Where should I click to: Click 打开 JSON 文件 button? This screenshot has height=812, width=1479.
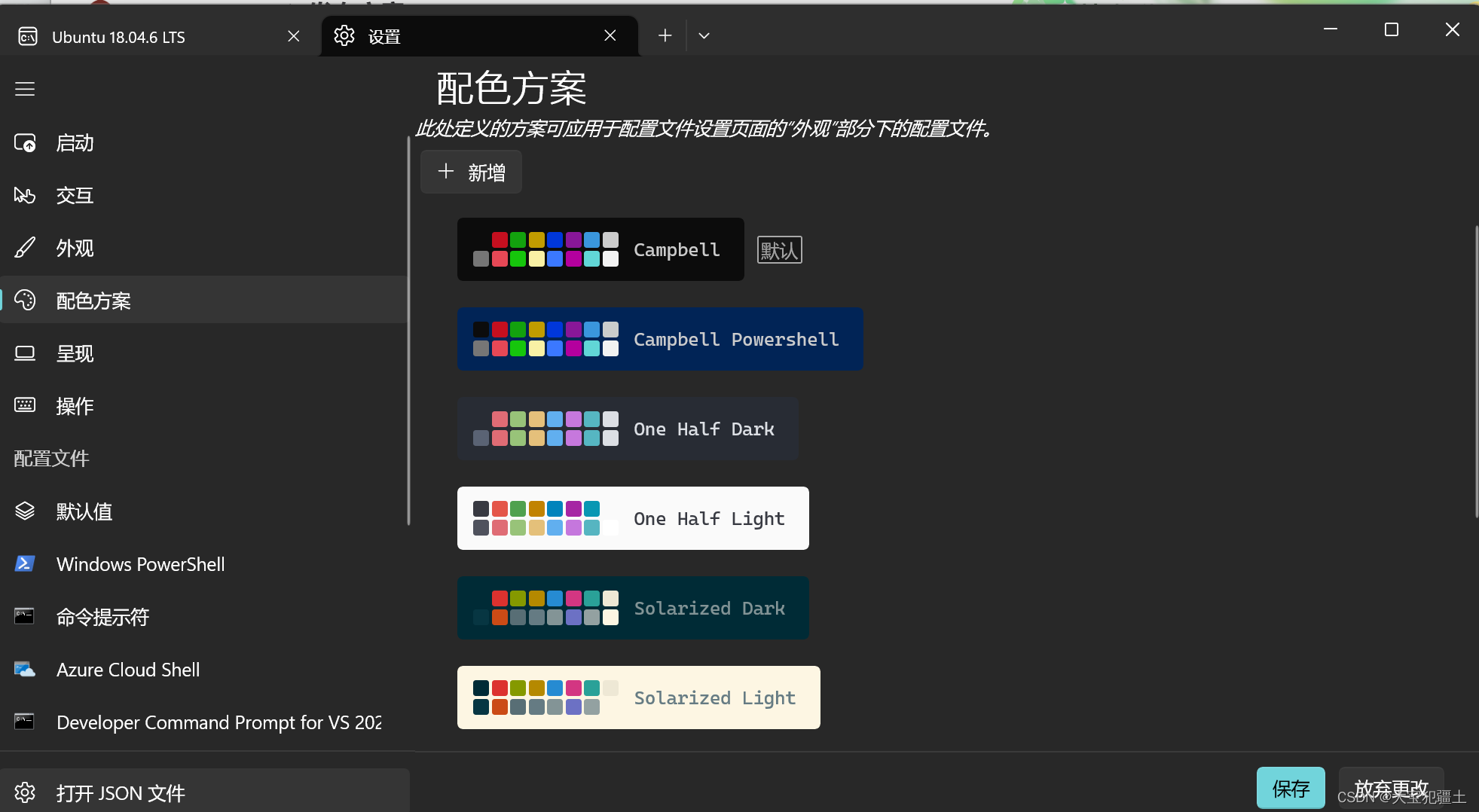(x=204, y=792)
